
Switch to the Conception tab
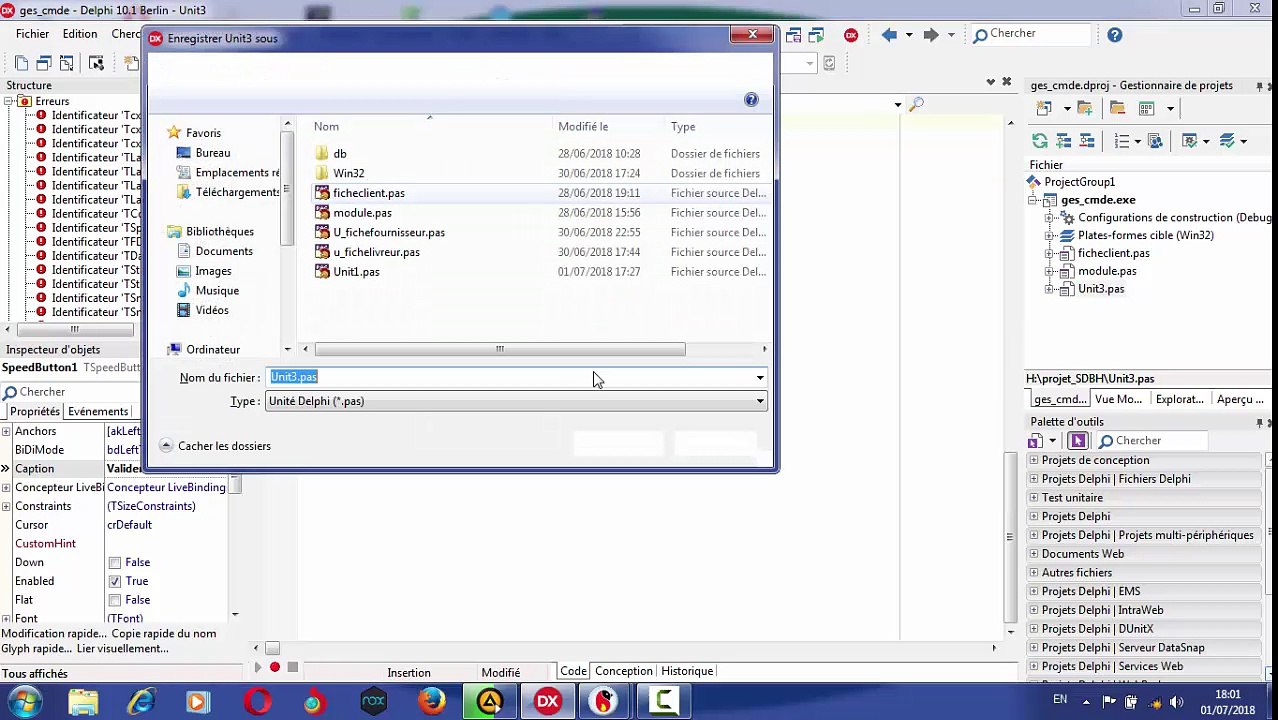tap(624, 671)
